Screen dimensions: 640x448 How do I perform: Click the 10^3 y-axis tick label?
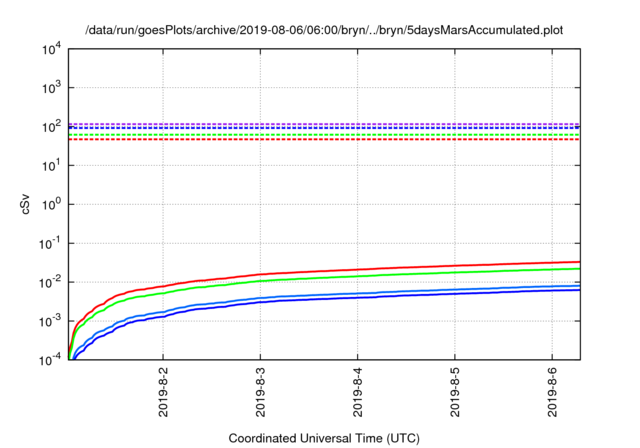[52, 87]
